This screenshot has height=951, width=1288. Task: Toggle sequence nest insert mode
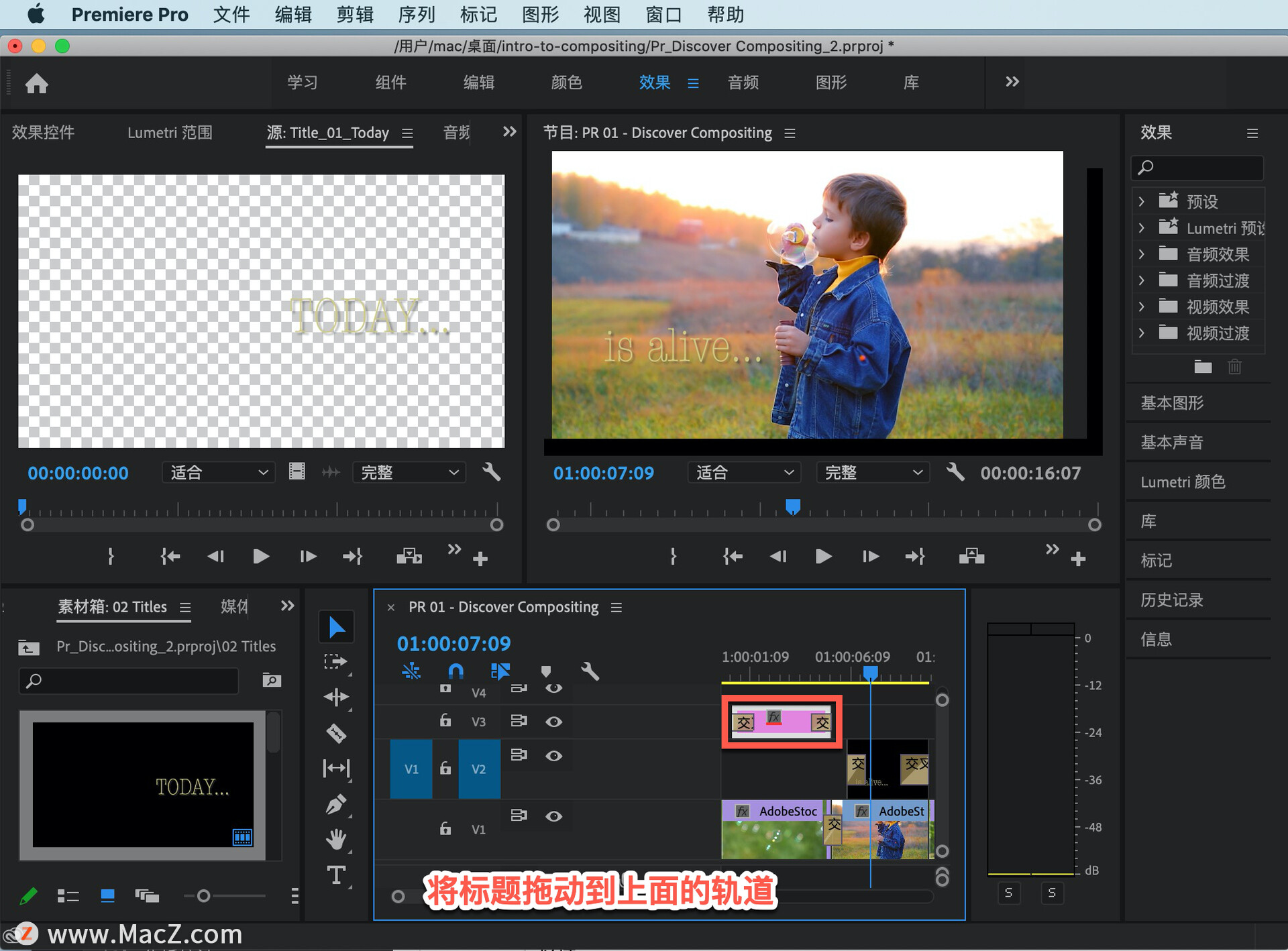click(x=411, y=671)
